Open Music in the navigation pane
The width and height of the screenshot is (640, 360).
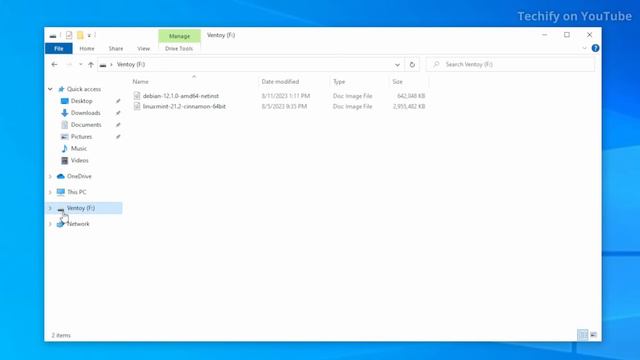(78, 149)
